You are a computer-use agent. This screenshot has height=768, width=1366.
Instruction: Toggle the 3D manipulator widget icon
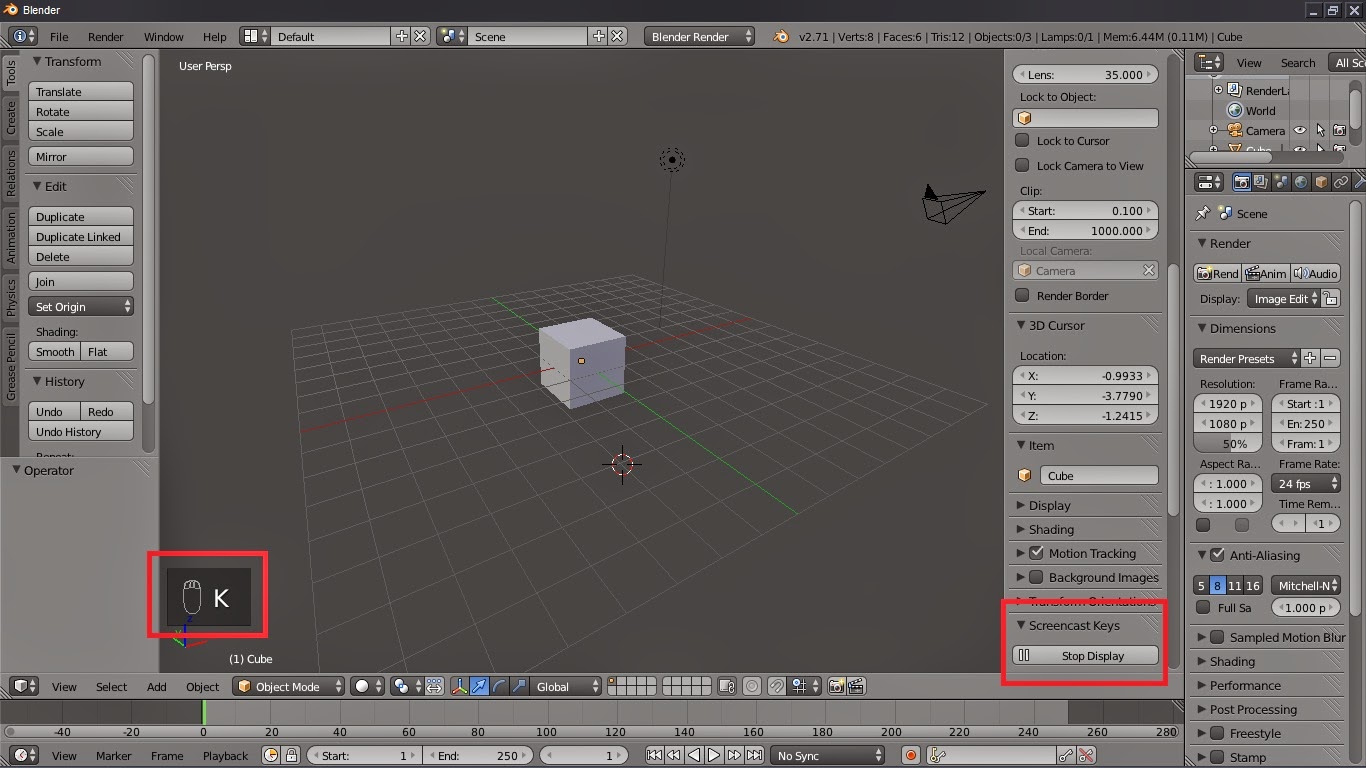point(459,686)
